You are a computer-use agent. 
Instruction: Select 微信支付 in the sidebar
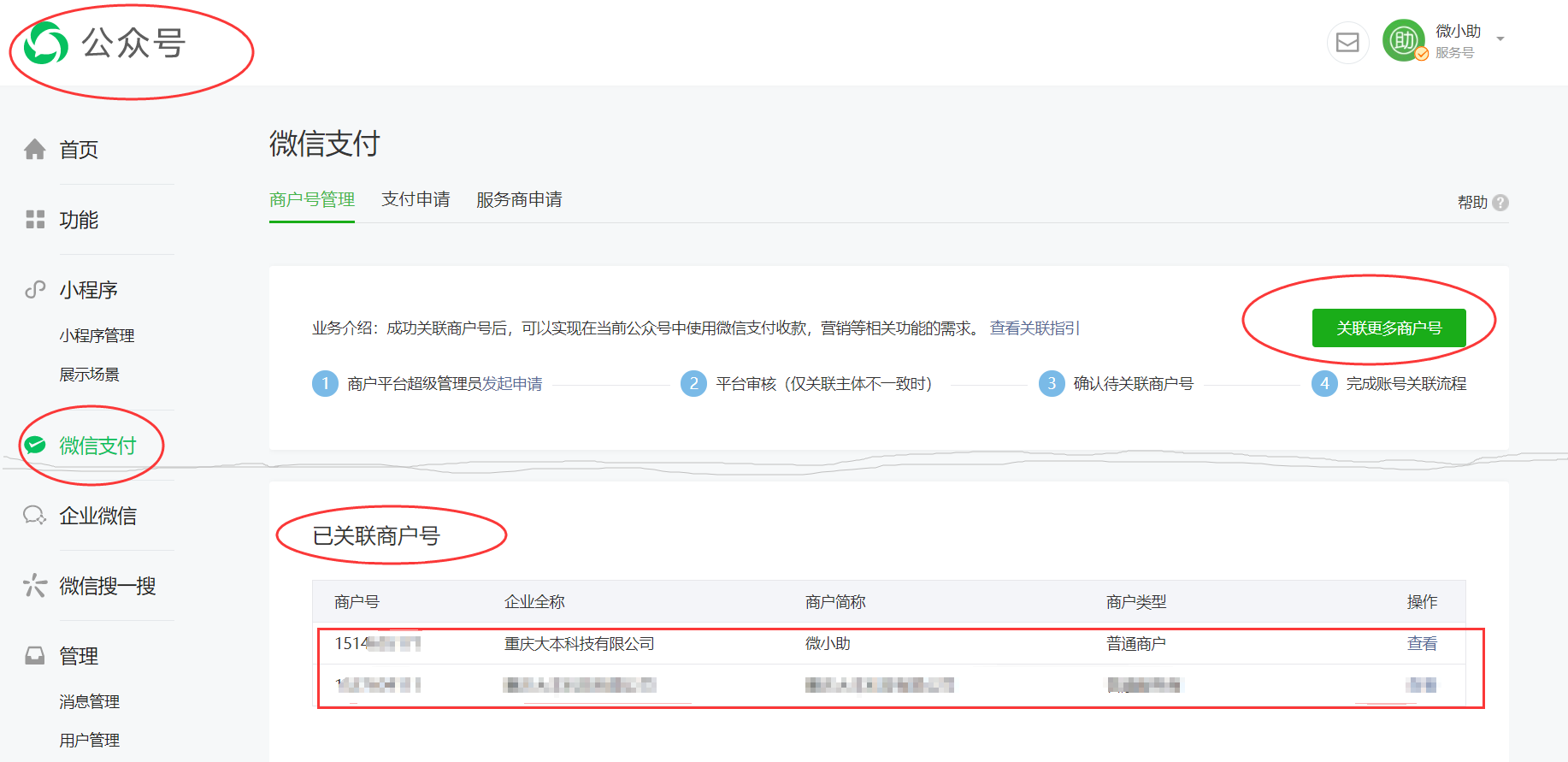click(97, 446)
